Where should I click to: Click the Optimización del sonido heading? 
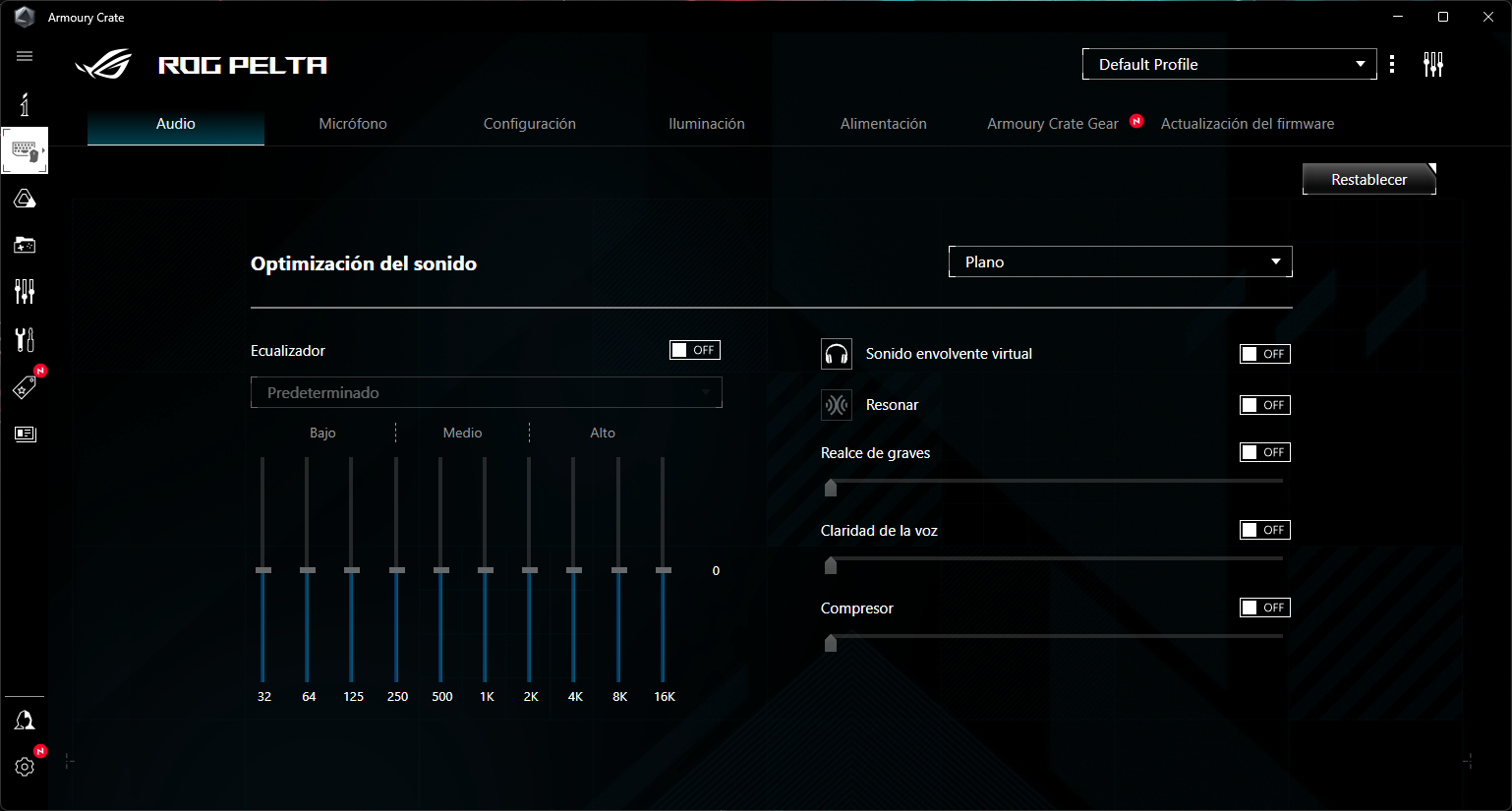tap(364, 263)
